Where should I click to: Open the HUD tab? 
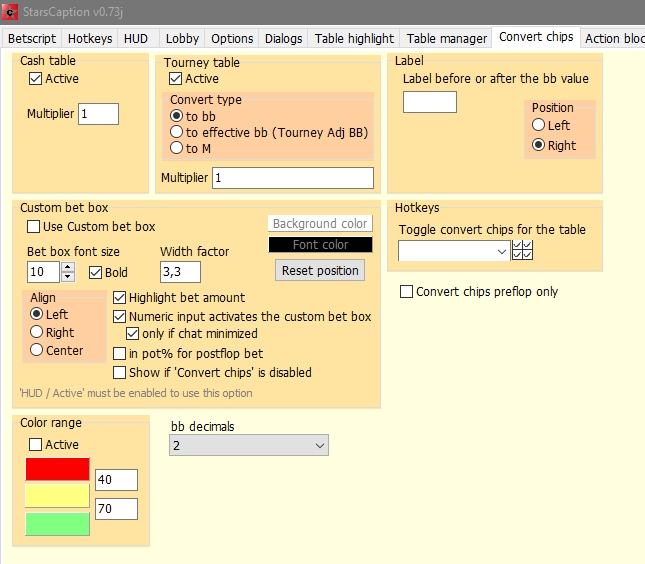click(x=136, y=38)
